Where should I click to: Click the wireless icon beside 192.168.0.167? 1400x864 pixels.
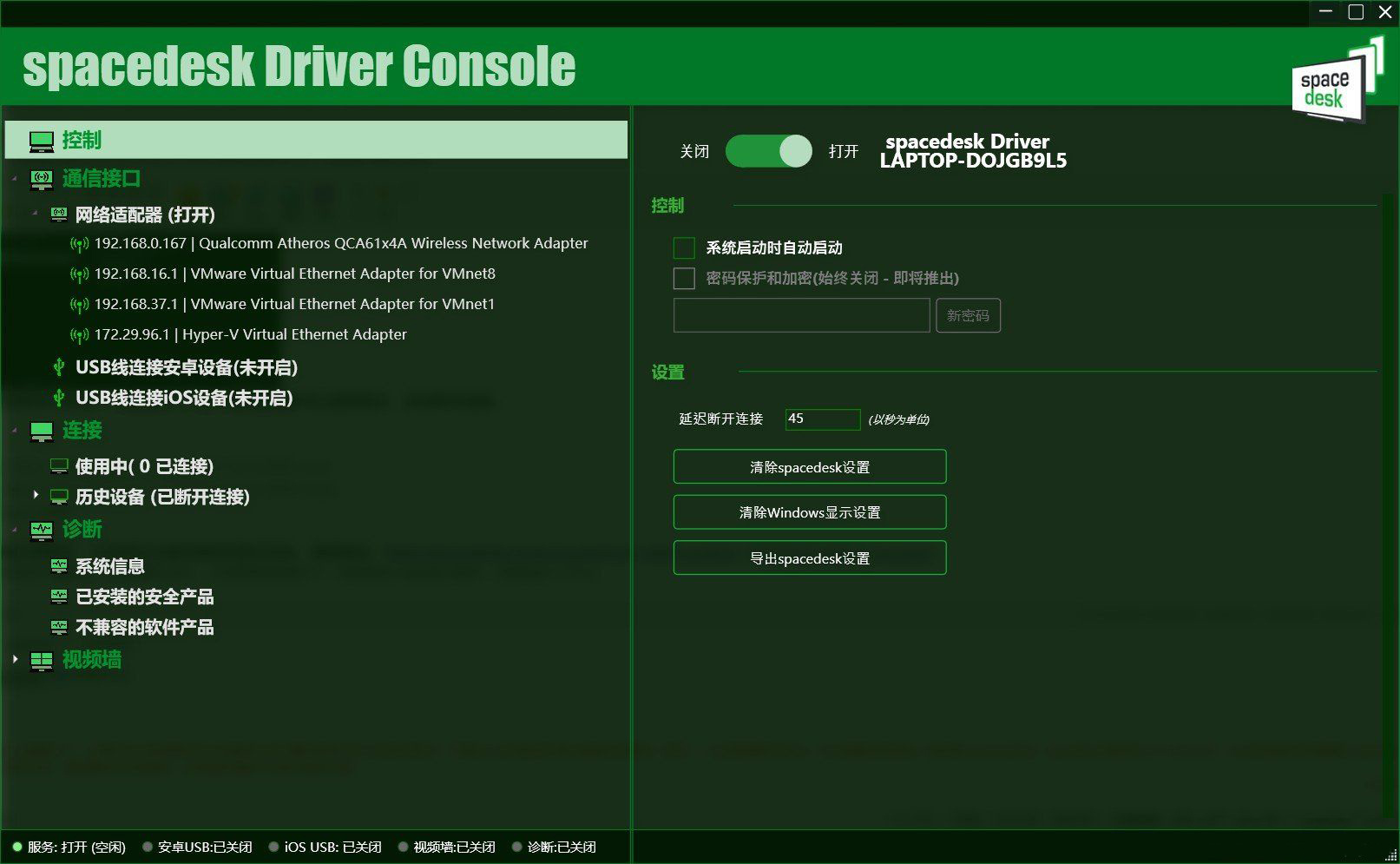[x=79, y=244]
